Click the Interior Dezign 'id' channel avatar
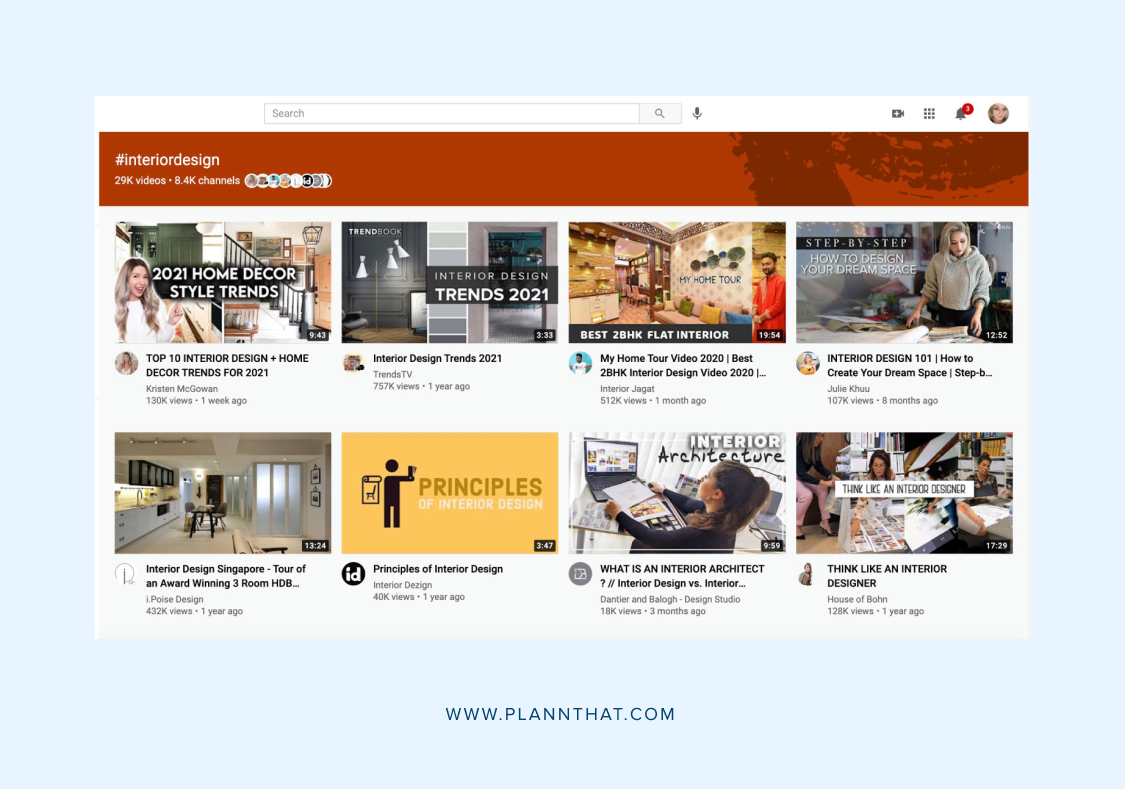The image size is (1125, 789). pos(353,574)
